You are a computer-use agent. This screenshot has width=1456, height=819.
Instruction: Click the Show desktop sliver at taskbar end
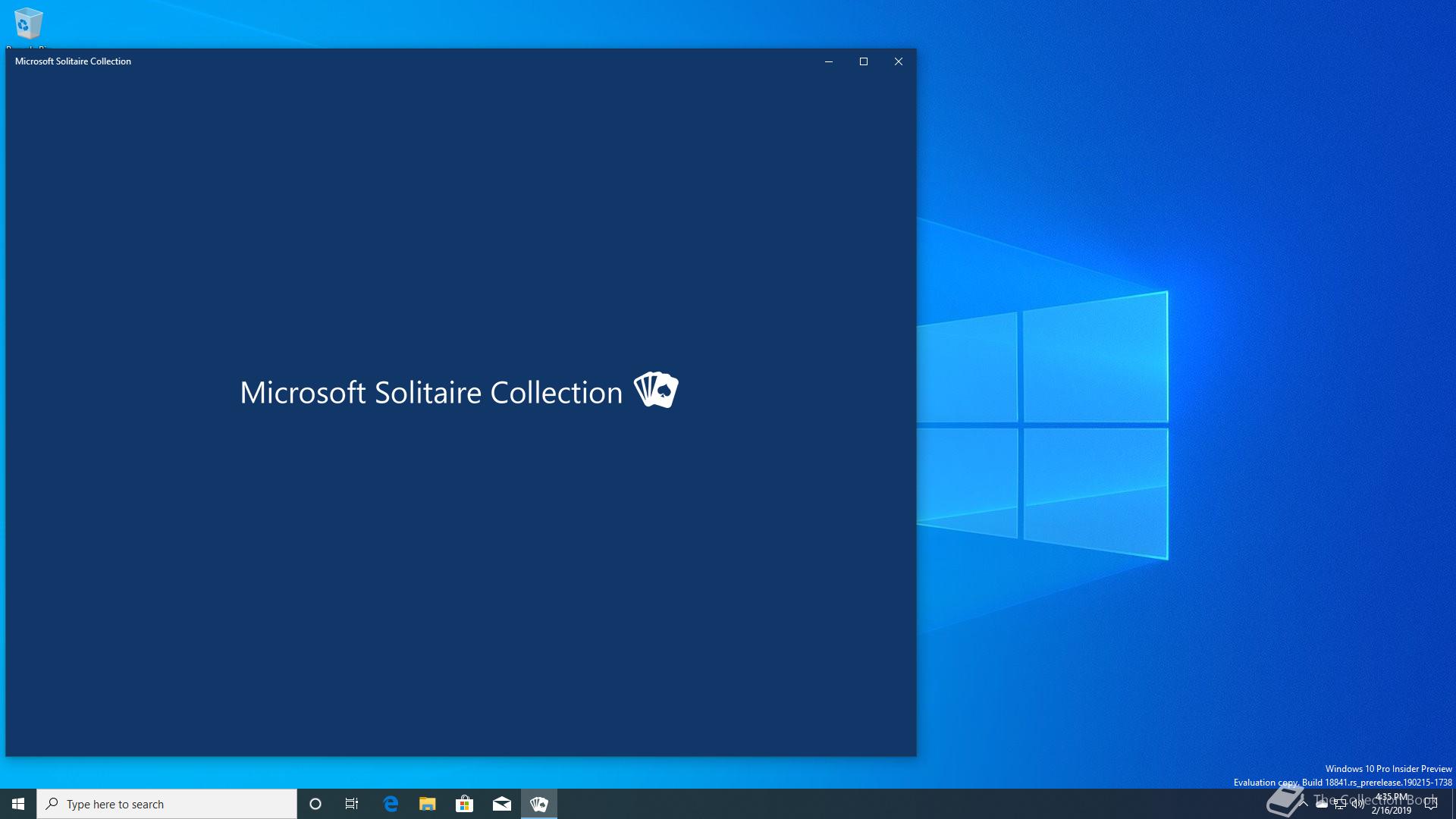[1453, 804]
